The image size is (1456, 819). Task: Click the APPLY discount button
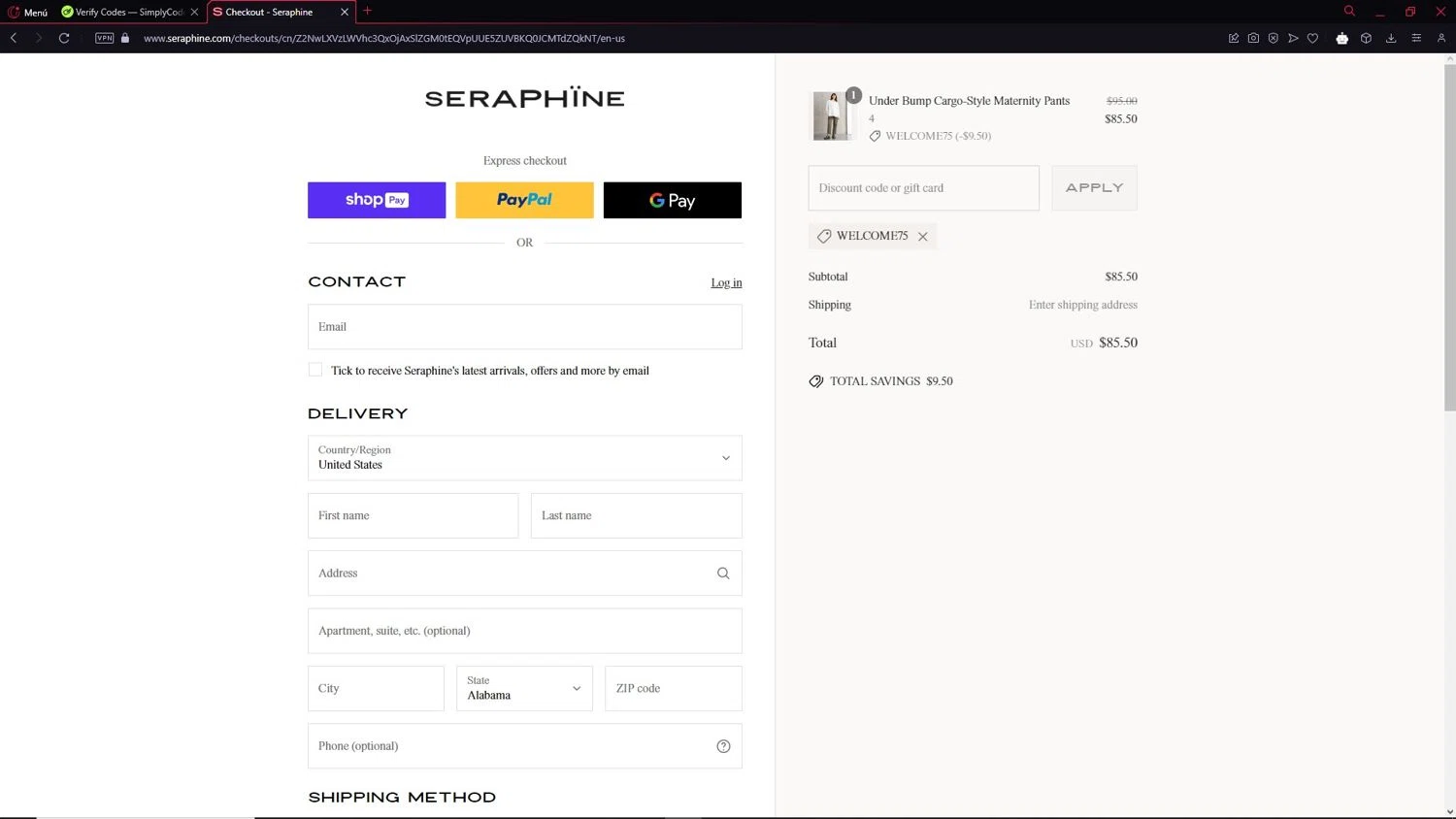(1095, 188)
